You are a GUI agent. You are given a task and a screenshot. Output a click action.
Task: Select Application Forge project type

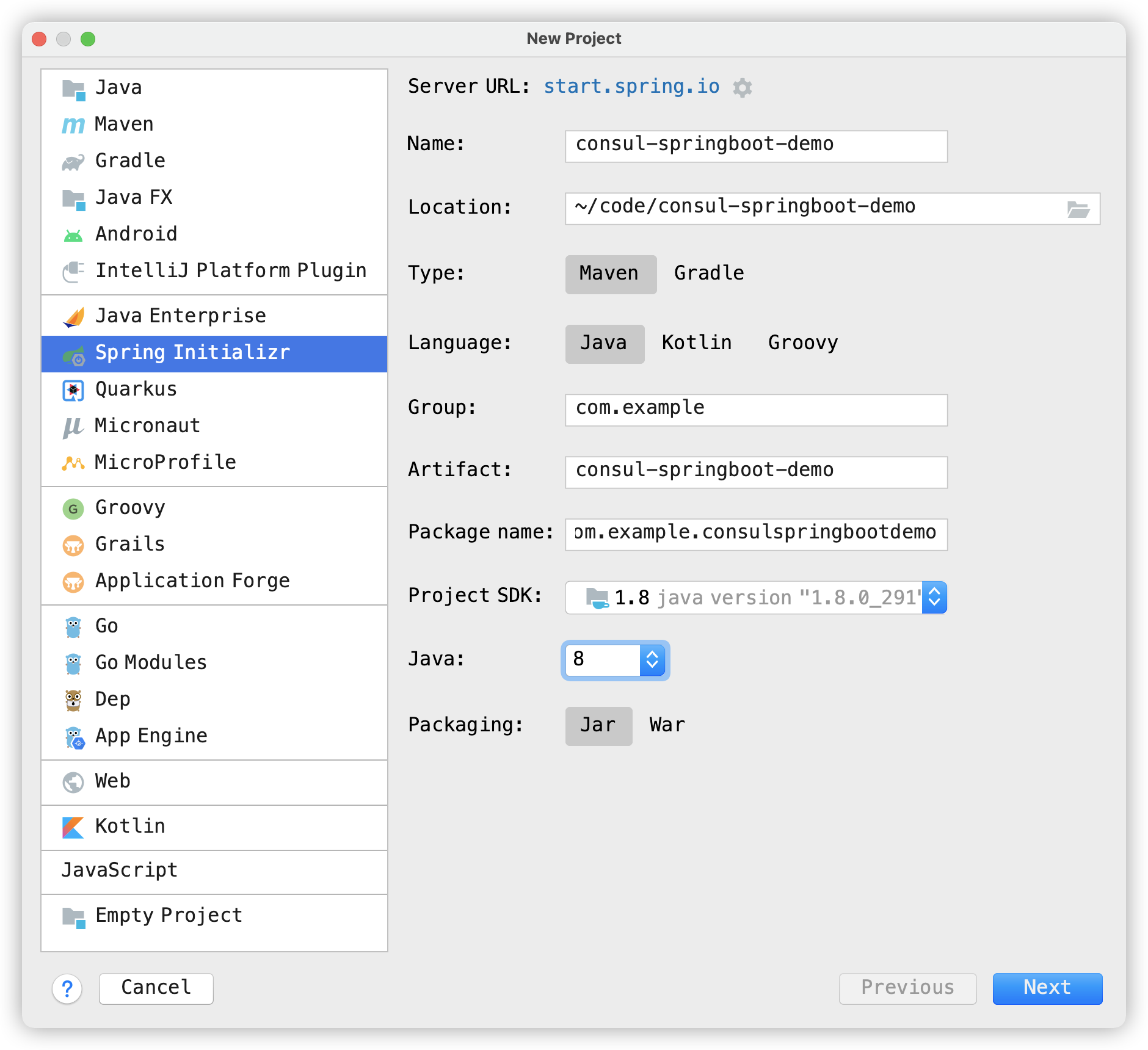coord(214,581)
